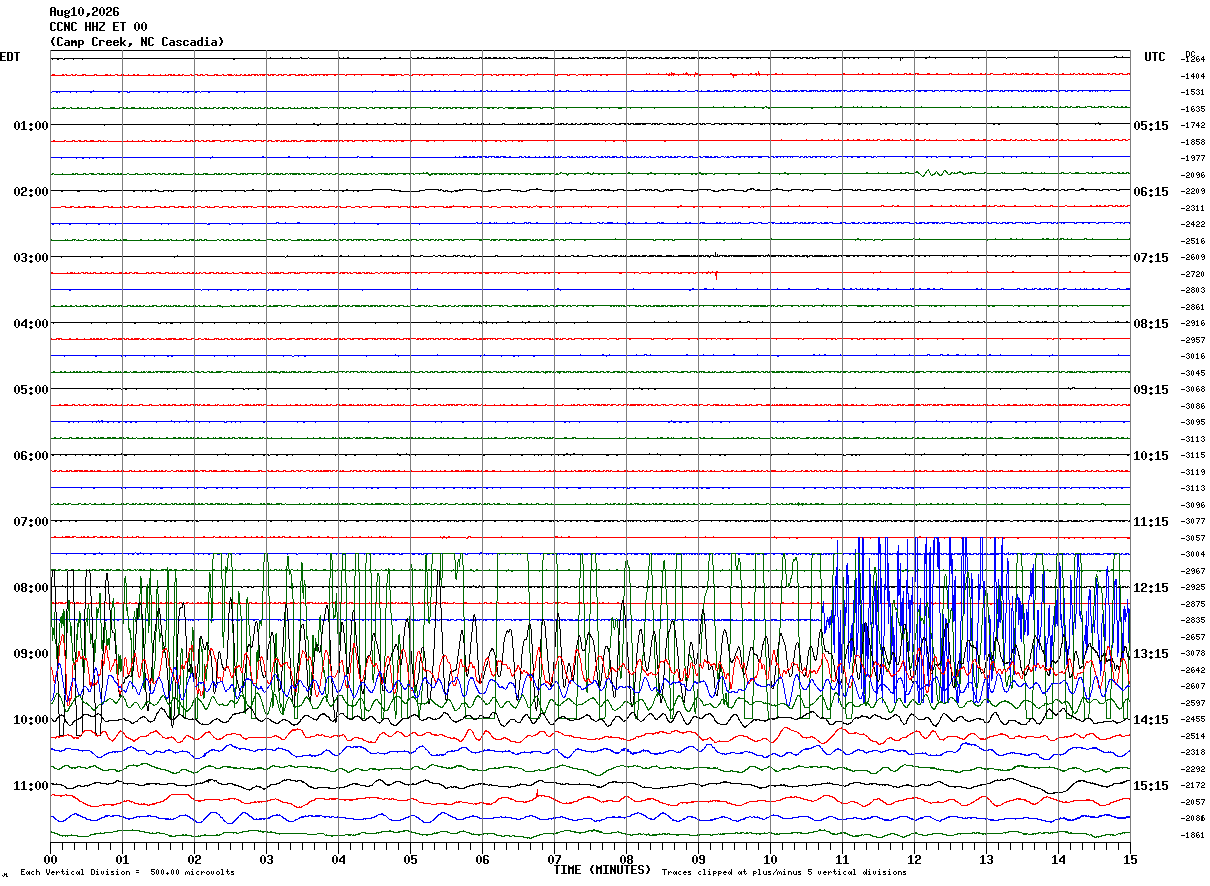Viewport: 1210px width, 886px height.
Task: Select the 13:15 UTC time label
Action: coord(1150,654)
